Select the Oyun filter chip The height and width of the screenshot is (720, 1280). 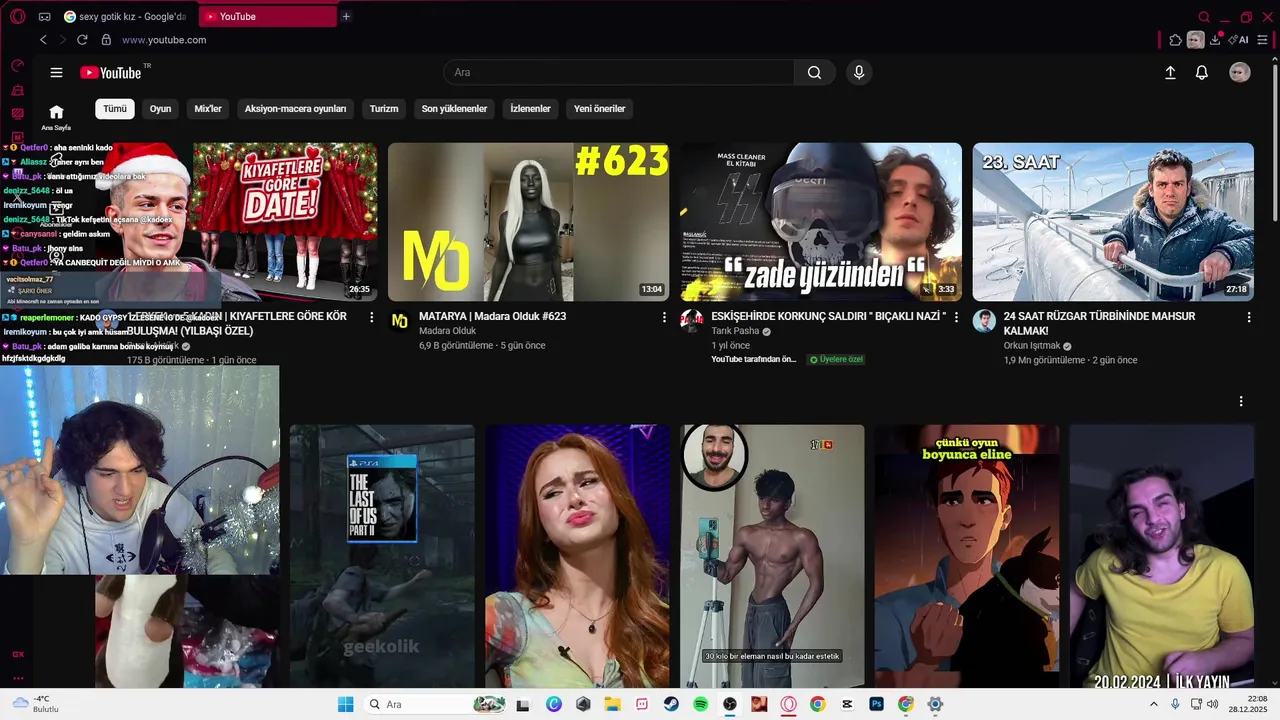(160, 109)
